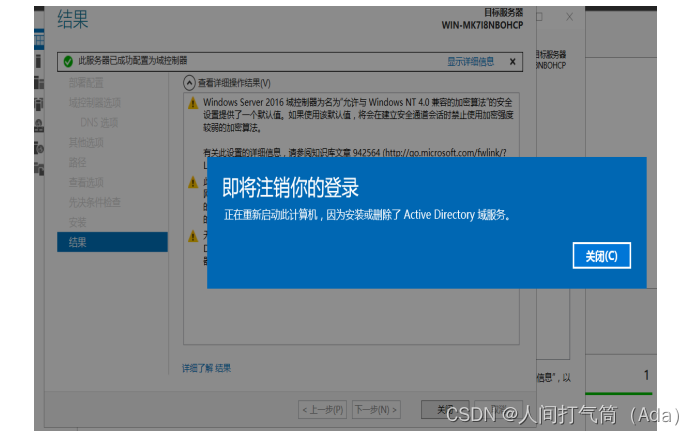Select the 路径 wizard step

(x=78, y=162)
